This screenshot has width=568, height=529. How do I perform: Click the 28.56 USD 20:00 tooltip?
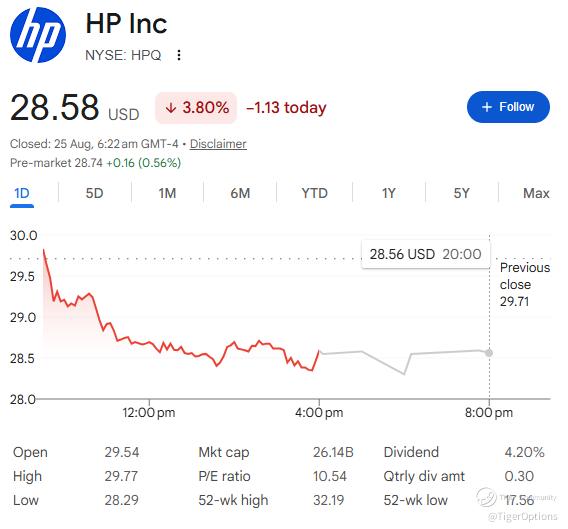tap(426, 254)
